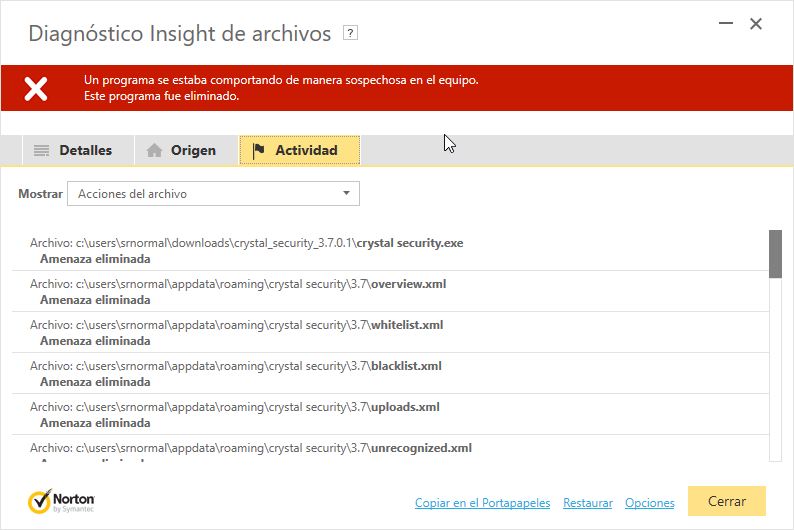
Task: Open the Opciones link
Action: (650, 503)
